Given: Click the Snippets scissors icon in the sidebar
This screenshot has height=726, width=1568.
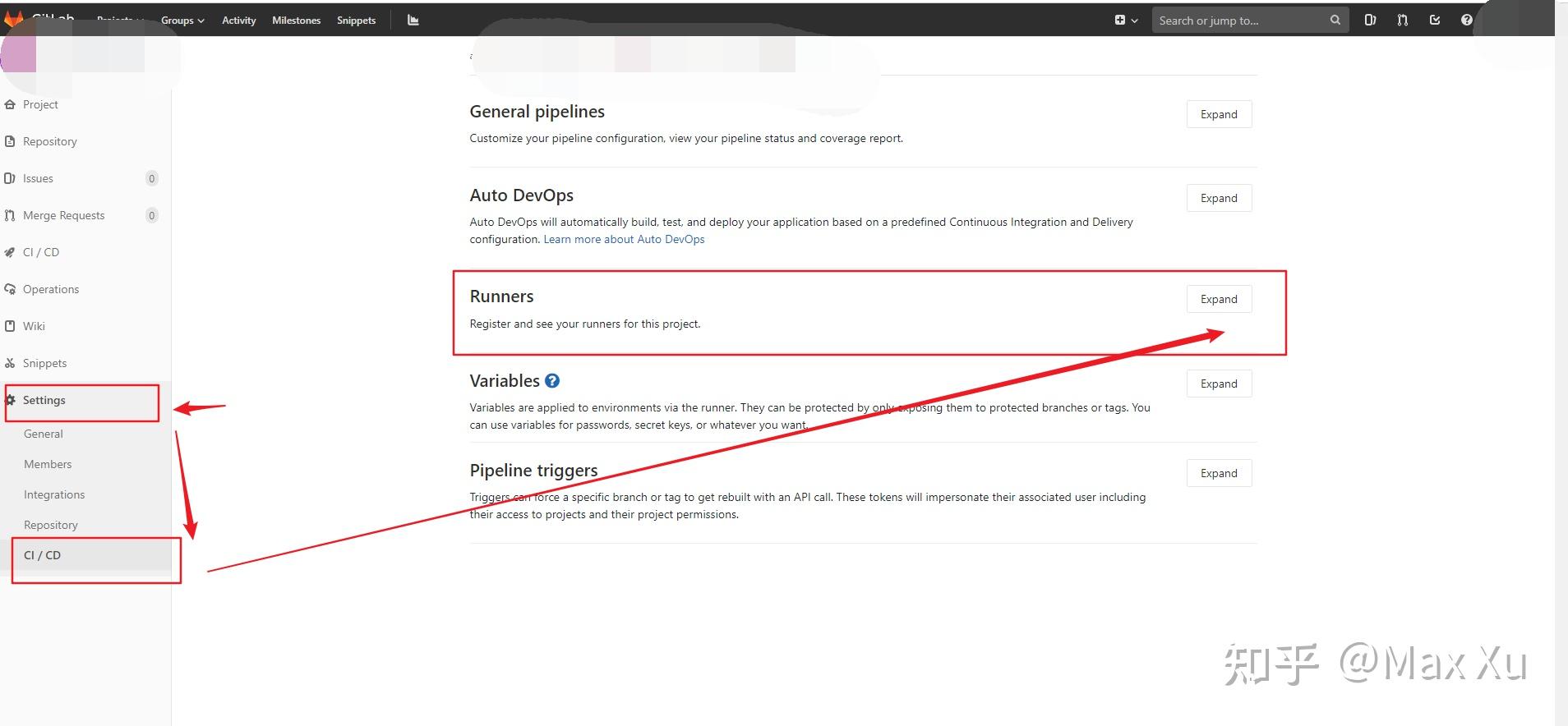Looking at the screenshot, I should pyautogui.click(x=10, y=363).
